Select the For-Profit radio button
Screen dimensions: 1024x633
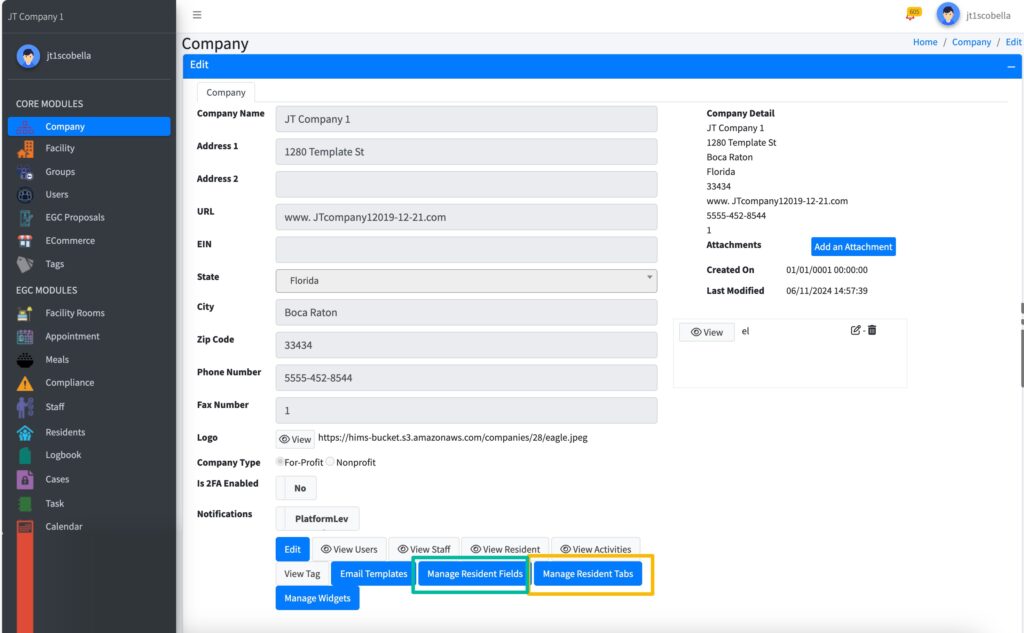280,462
